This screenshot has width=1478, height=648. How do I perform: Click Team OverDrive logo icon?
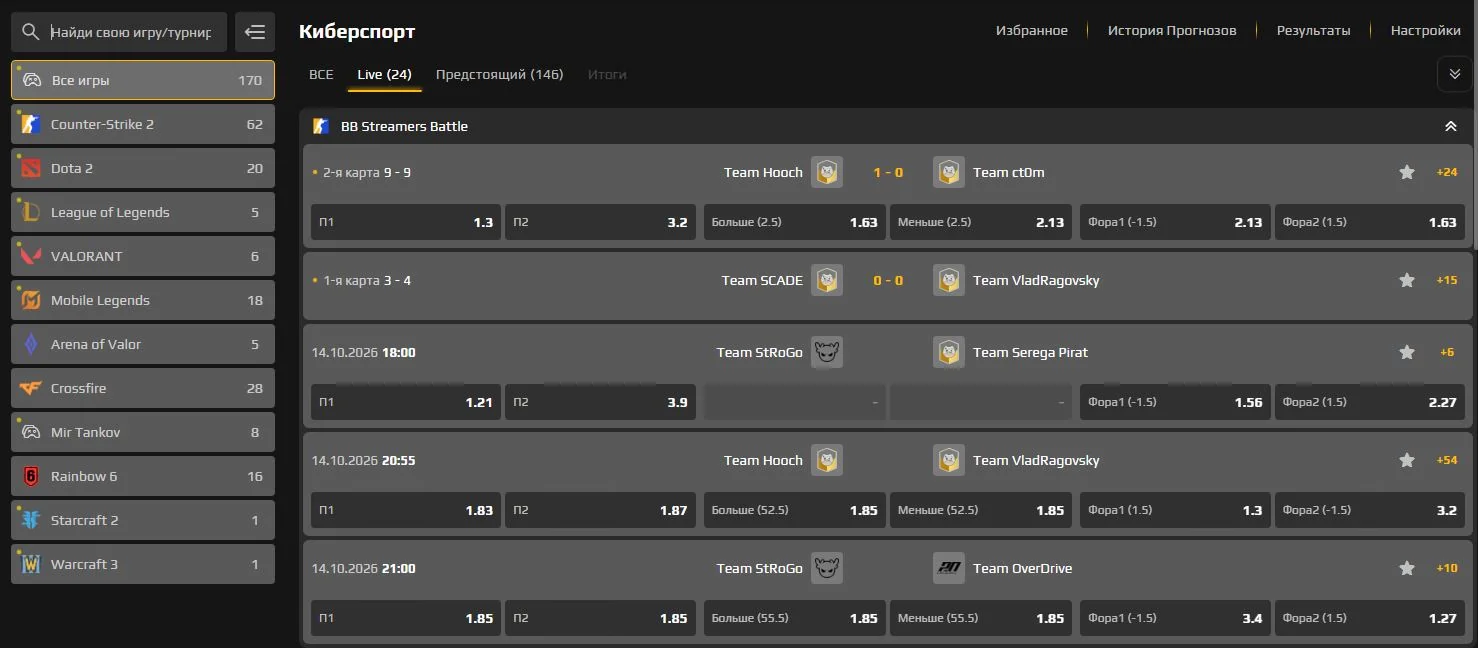(949, 568)
